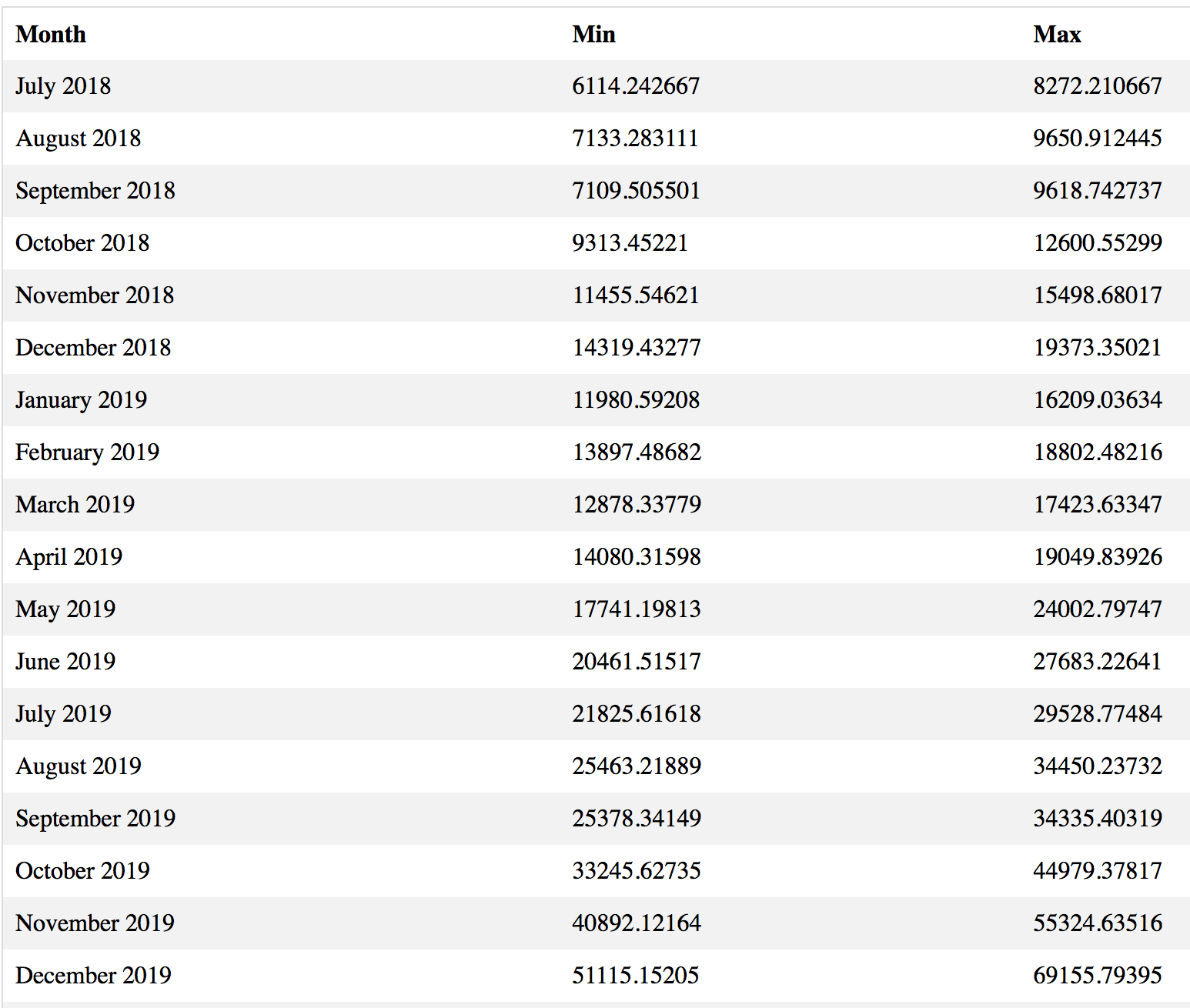Click the Max column header

pyautogui.click(x=1057, y=35)
